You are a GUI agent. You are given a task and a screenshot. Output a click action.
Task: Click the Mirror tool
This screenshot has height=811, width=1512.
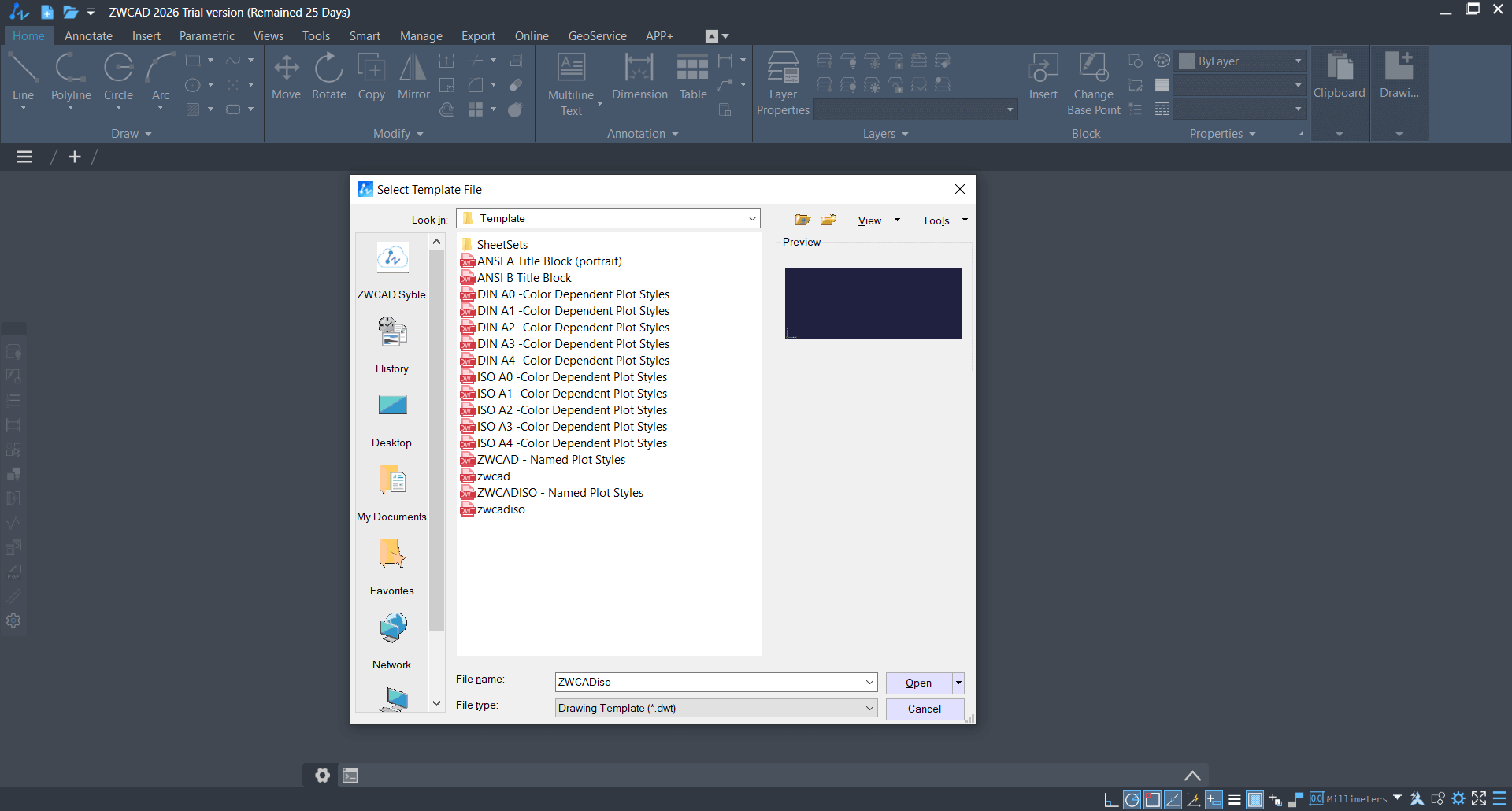tap(413, 76)
